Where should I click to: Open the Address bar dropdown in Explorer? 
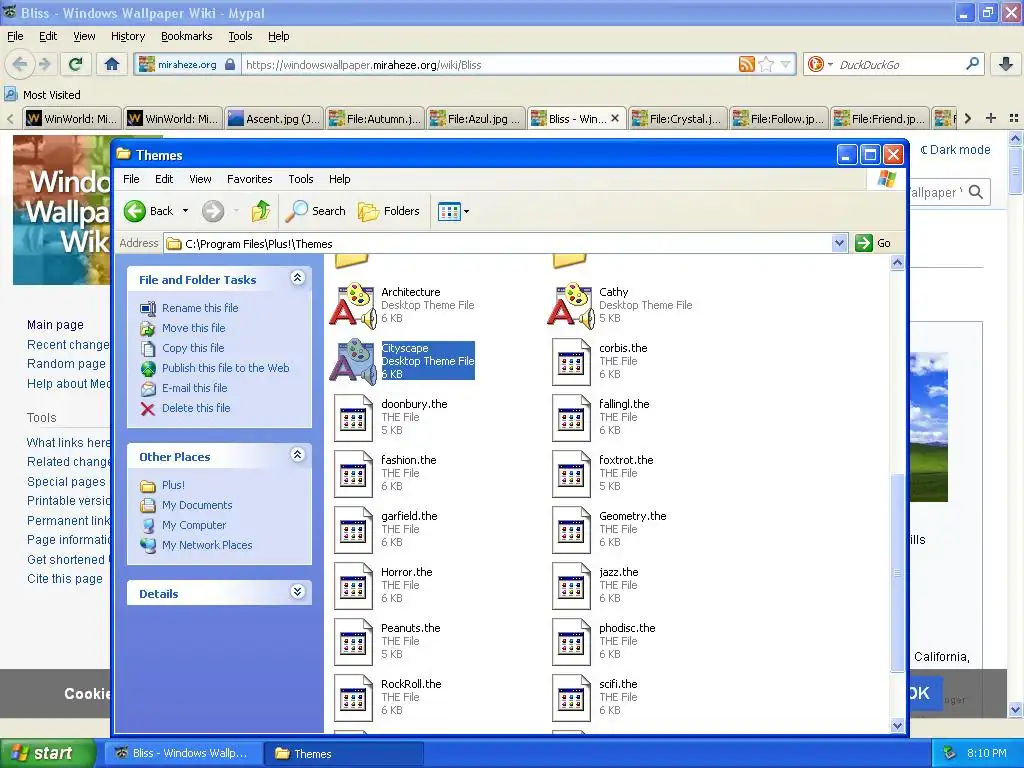pos(840,244)
